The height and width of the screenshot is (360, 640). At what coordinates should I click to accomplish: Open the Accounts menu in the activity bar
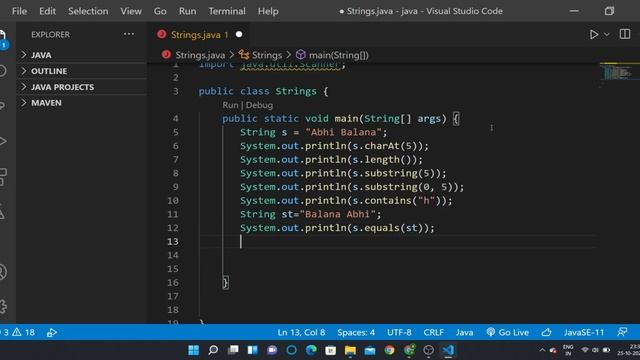(x=3, y=272)
